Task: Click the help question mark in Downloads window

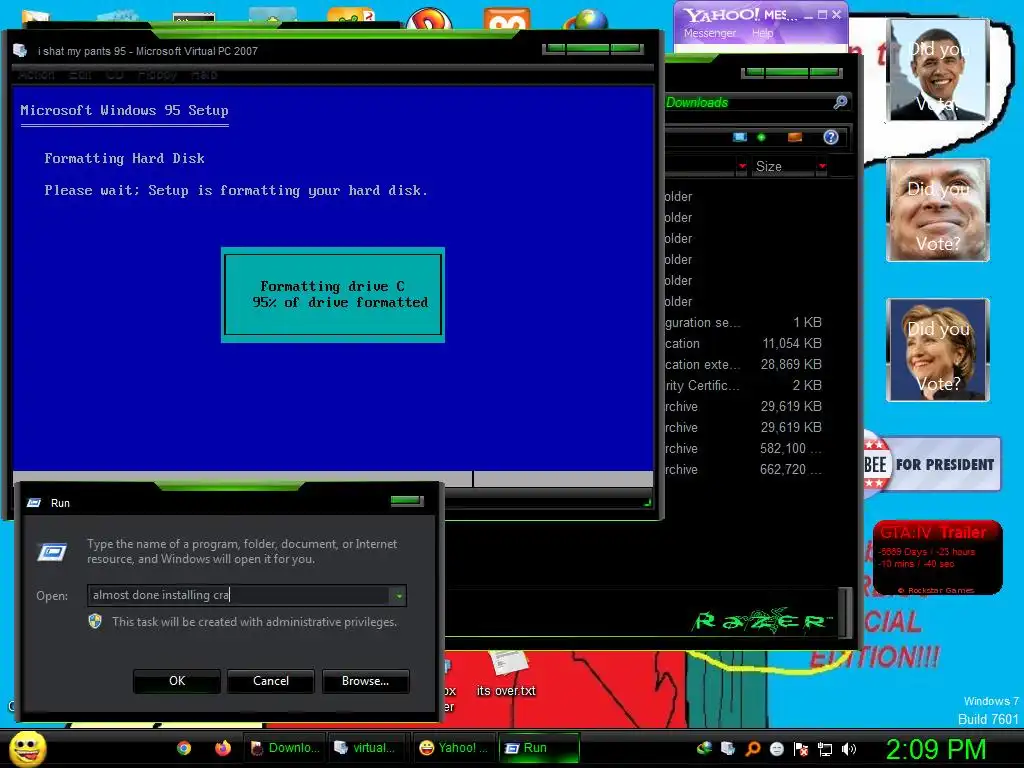Action: click(x=831, y=137)
